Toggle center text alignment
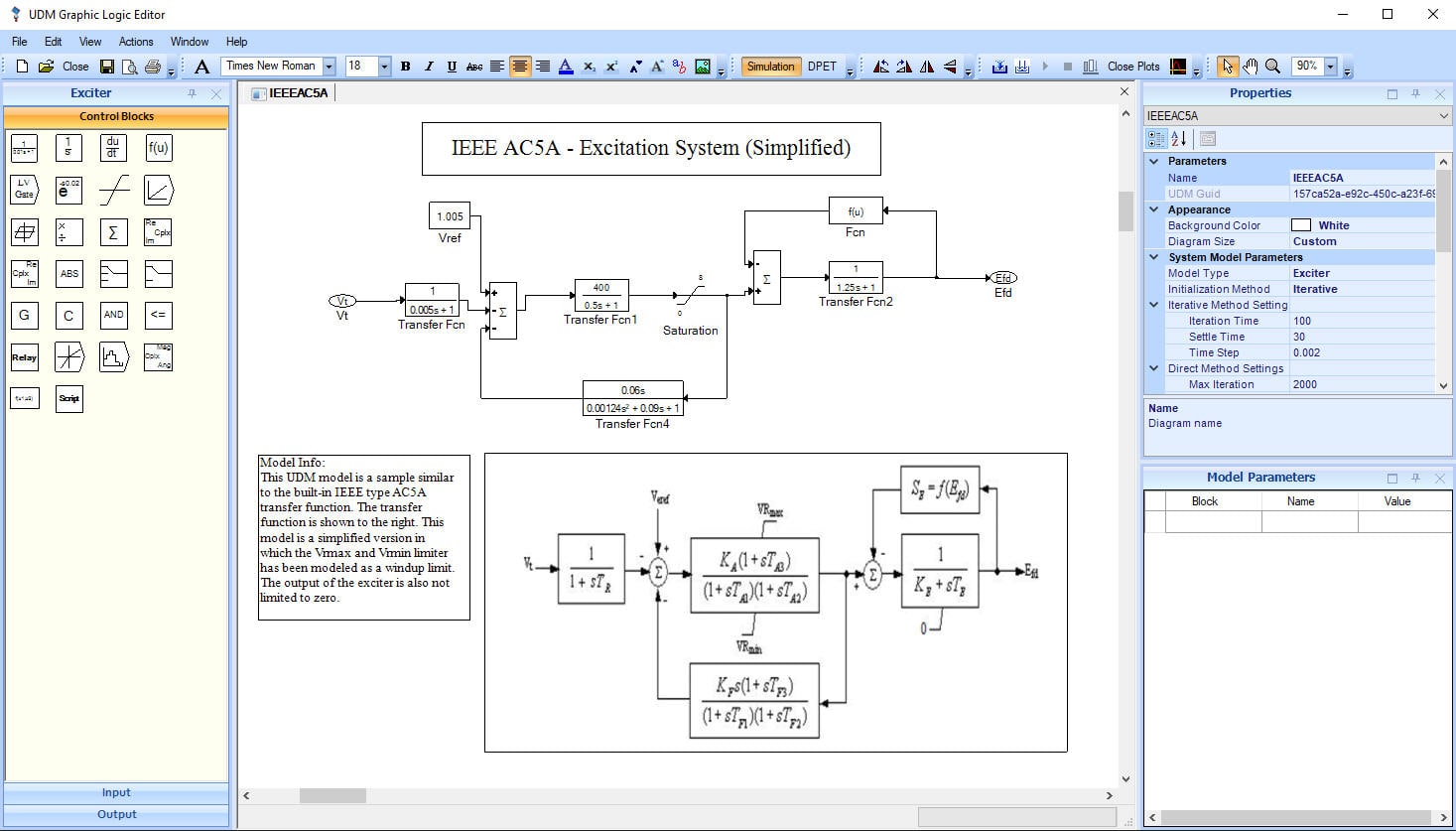This screenshot has height=831, width=1456. click(519, 67)
